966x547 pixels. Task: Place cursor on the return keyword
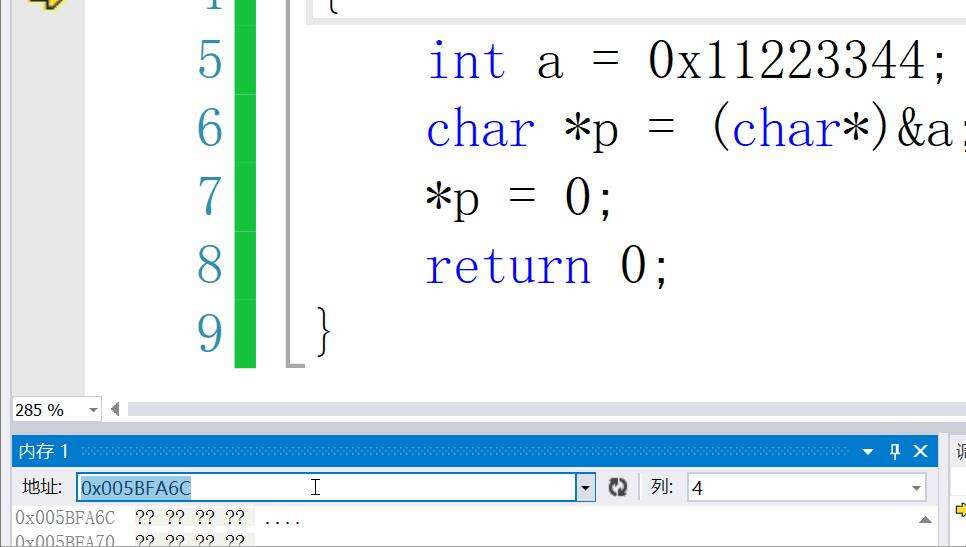click(x=508, y=266)
